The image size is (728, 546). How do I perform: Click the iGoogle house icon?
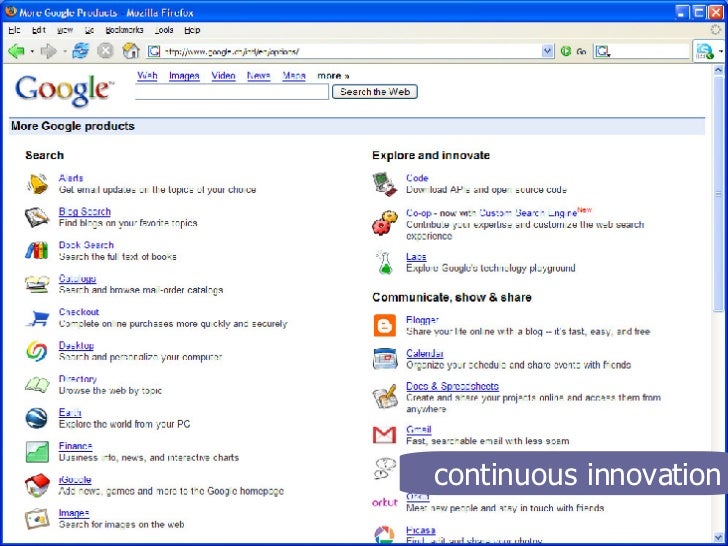(x=37, y=485)
